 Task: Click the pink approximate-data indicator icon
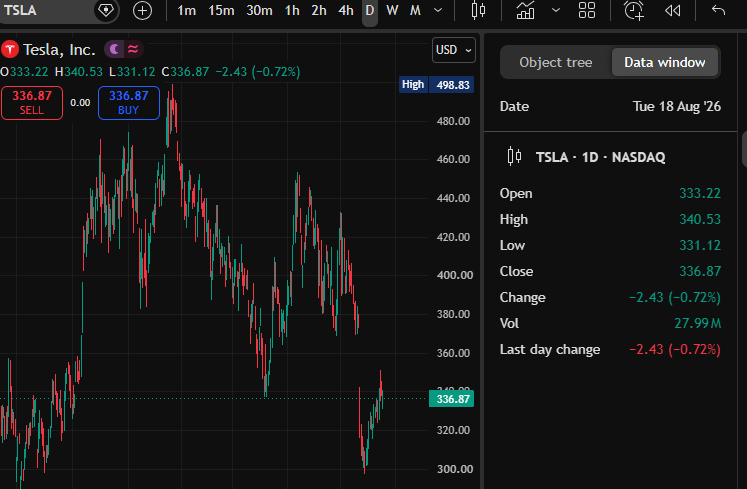[133, 49]
